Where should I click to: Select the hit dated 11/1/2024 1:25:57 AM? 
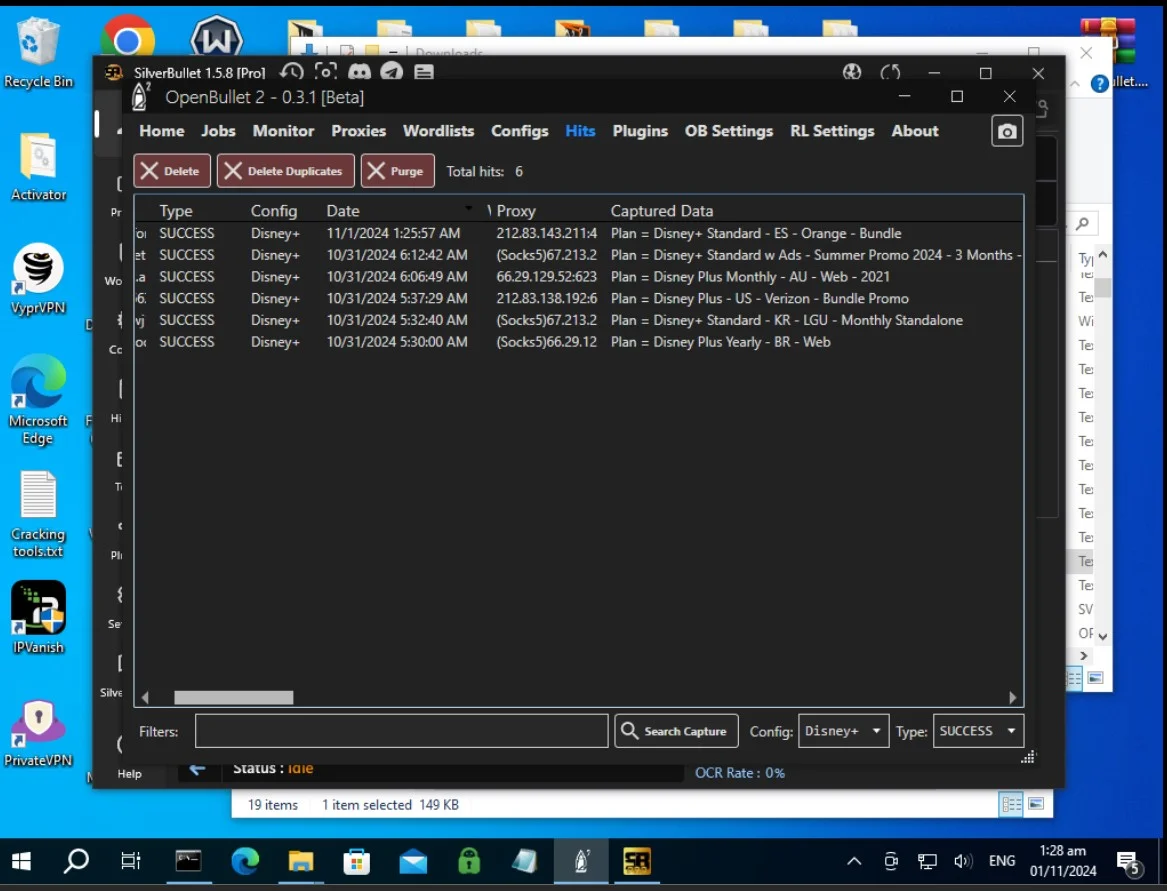[578, 233]
